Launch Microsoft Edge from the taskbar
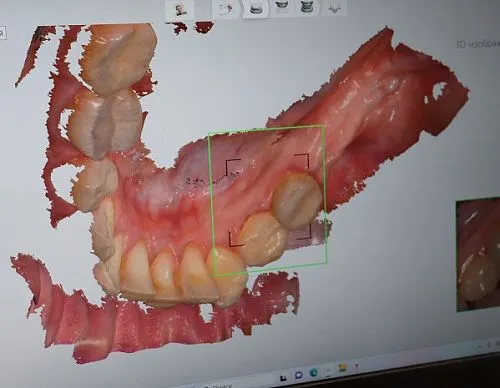500x388 pixels. pyautogui.click(x=314, y=372)
